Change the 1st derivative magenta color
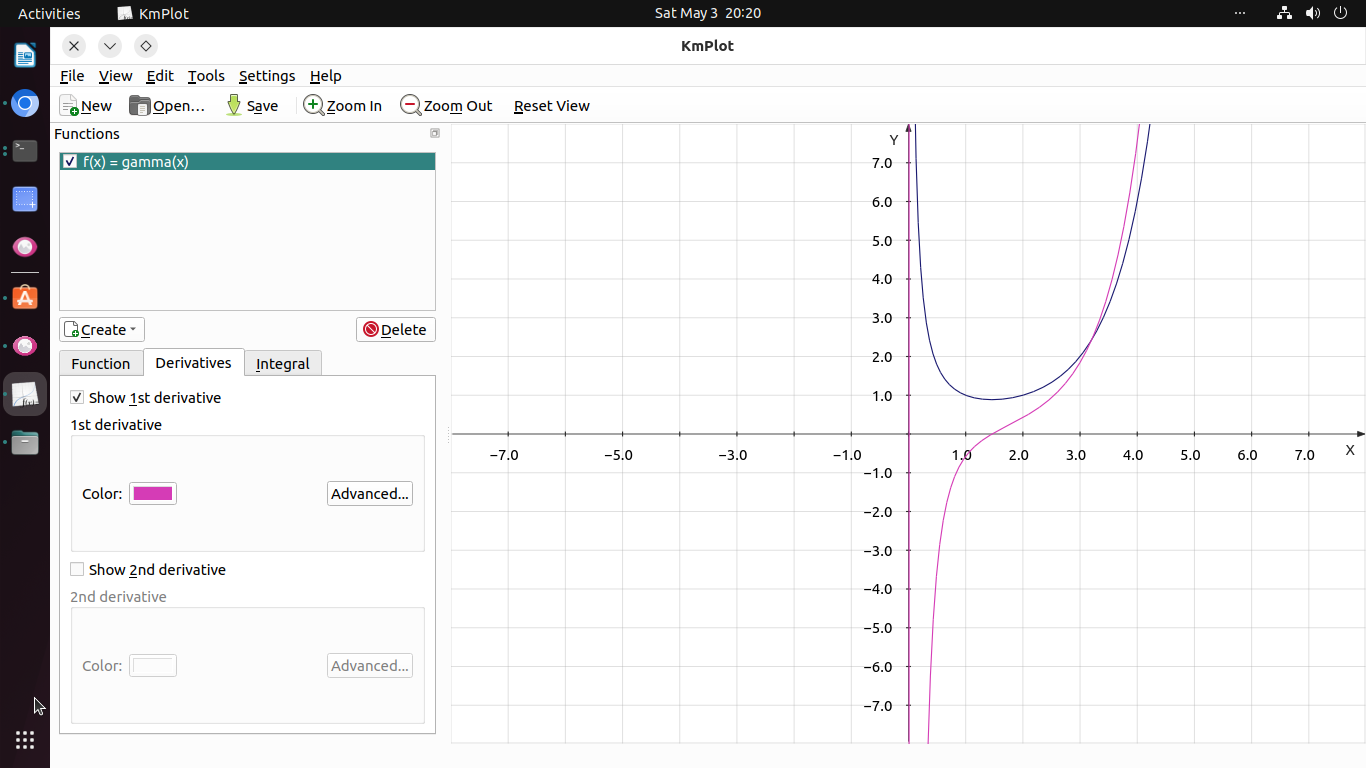Viewport: 1366px width, 768px height. (x=153, y=494)
